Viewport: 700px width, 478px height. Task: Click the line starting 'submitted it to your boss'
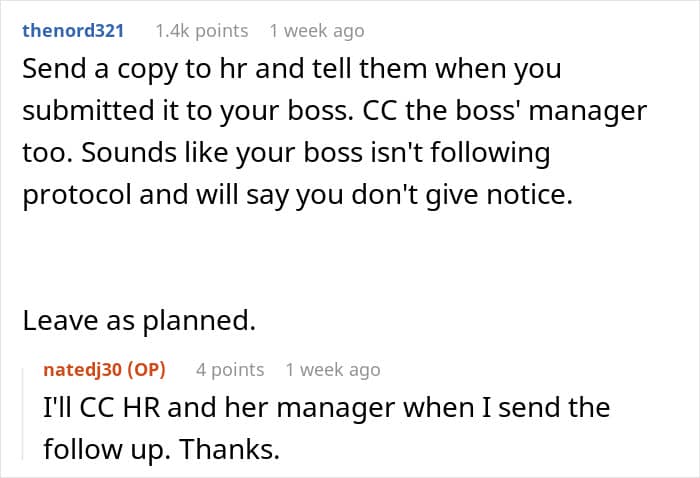tap(334, 113)
